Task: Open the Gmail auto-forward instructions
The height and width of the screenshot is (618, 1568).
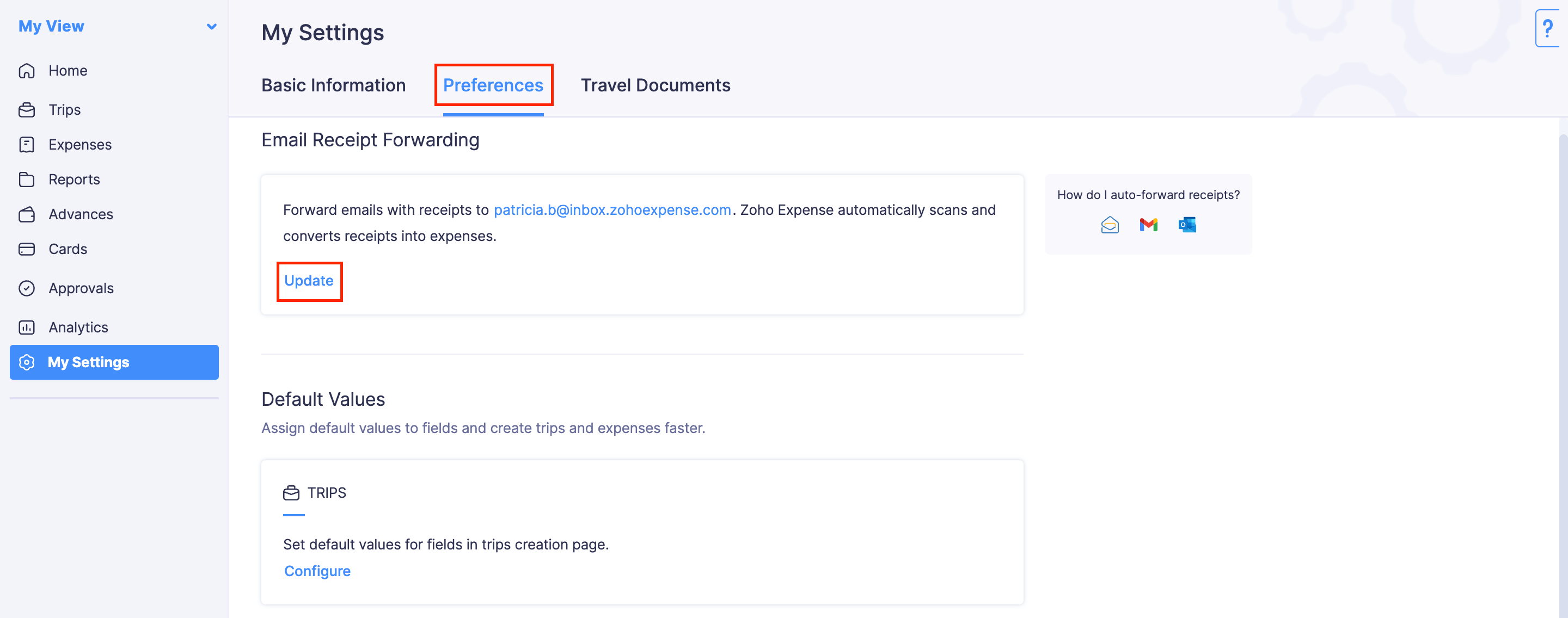Action: [1148, 225]
